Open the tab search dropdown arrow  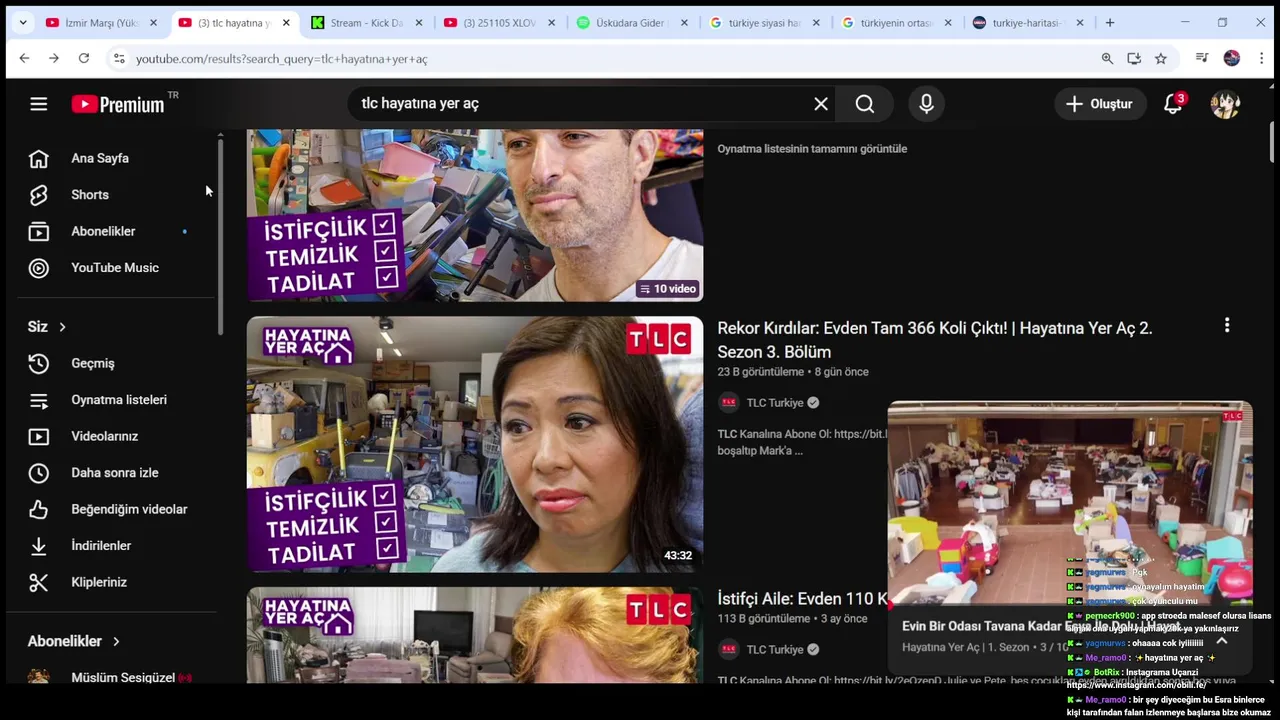coord(22,23)
